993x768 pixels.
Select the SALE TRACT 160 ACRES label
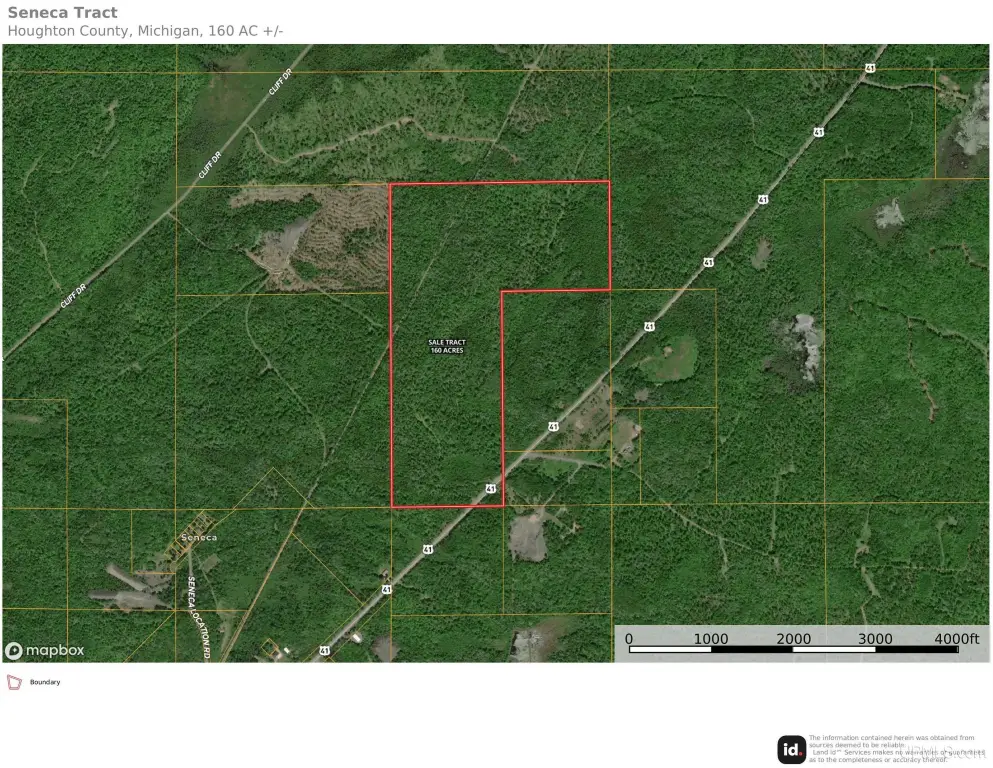[446, 346]
